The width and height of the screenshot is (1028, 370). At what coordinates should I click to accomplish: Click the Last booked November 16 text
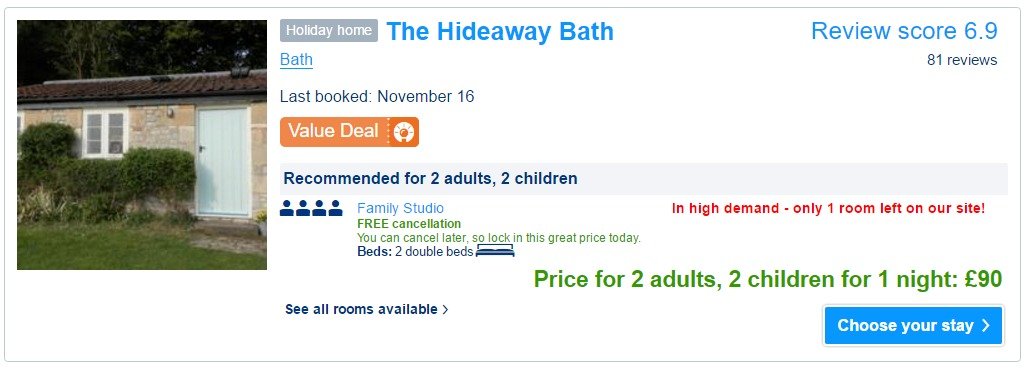tap(377, 97)
